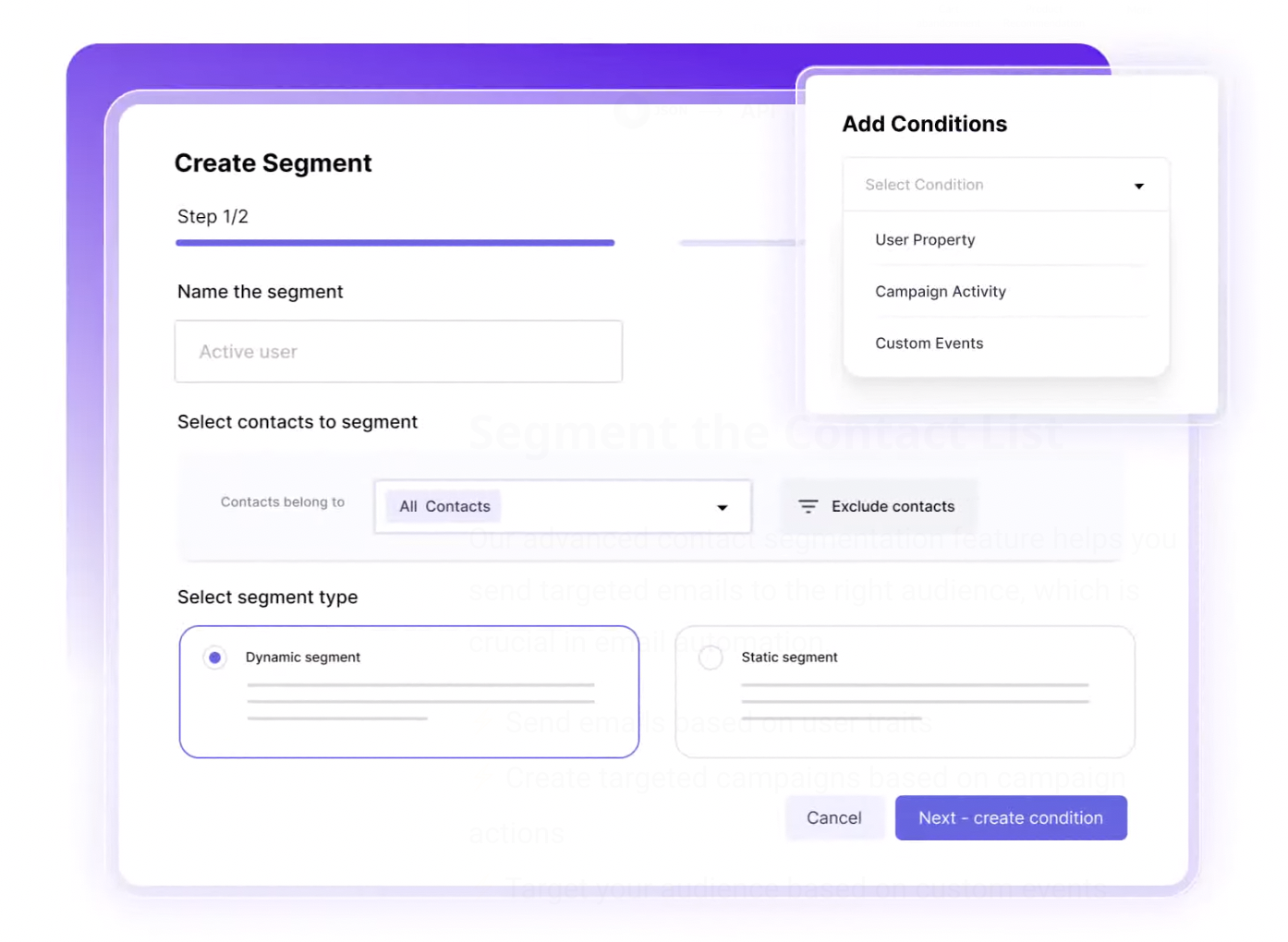Click the Step 1/2 progress bar
1288x942 pixels.
coord(395,242)
